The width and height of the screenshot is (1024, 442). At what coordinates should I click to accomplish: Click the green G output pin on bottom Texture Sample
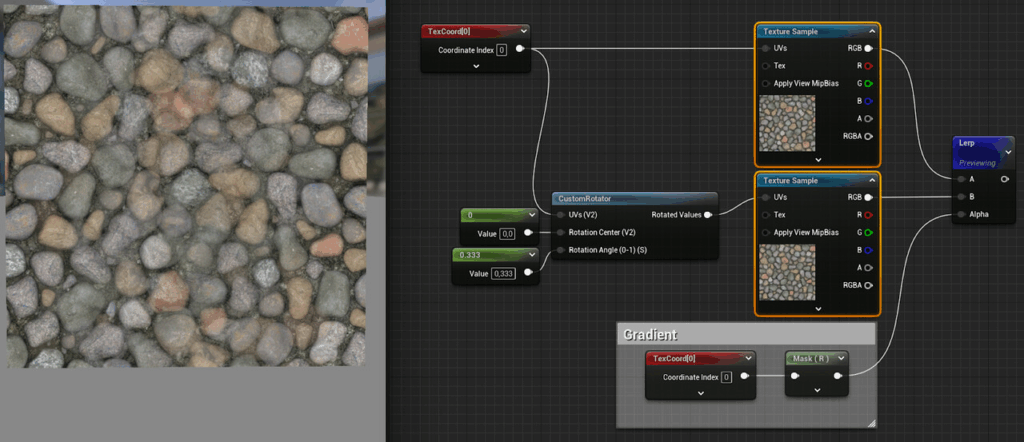click(x=868, y=232)
